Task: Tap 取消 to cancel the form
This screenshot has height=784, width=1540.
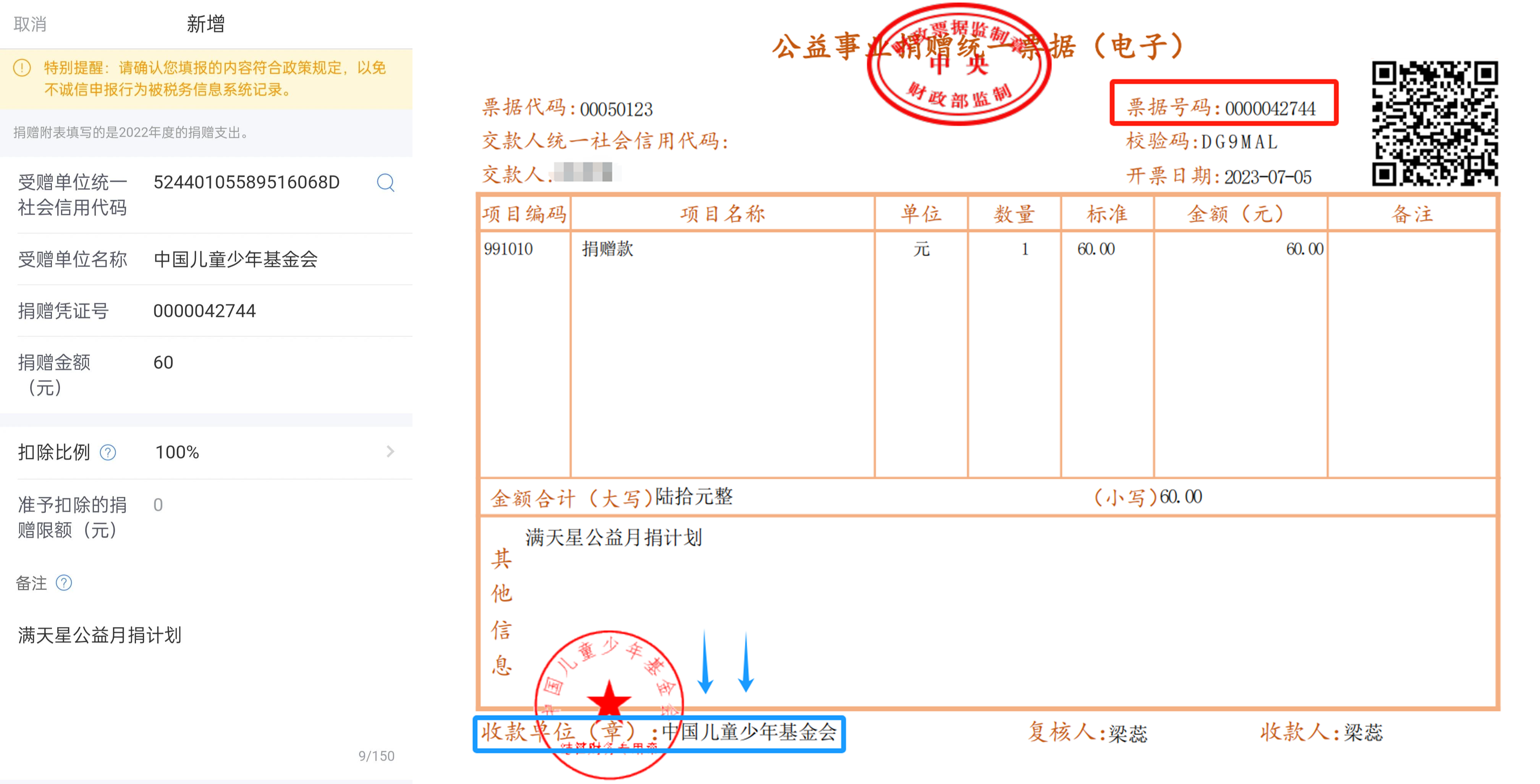Action: pyautogui.click(x=30, y=24)
